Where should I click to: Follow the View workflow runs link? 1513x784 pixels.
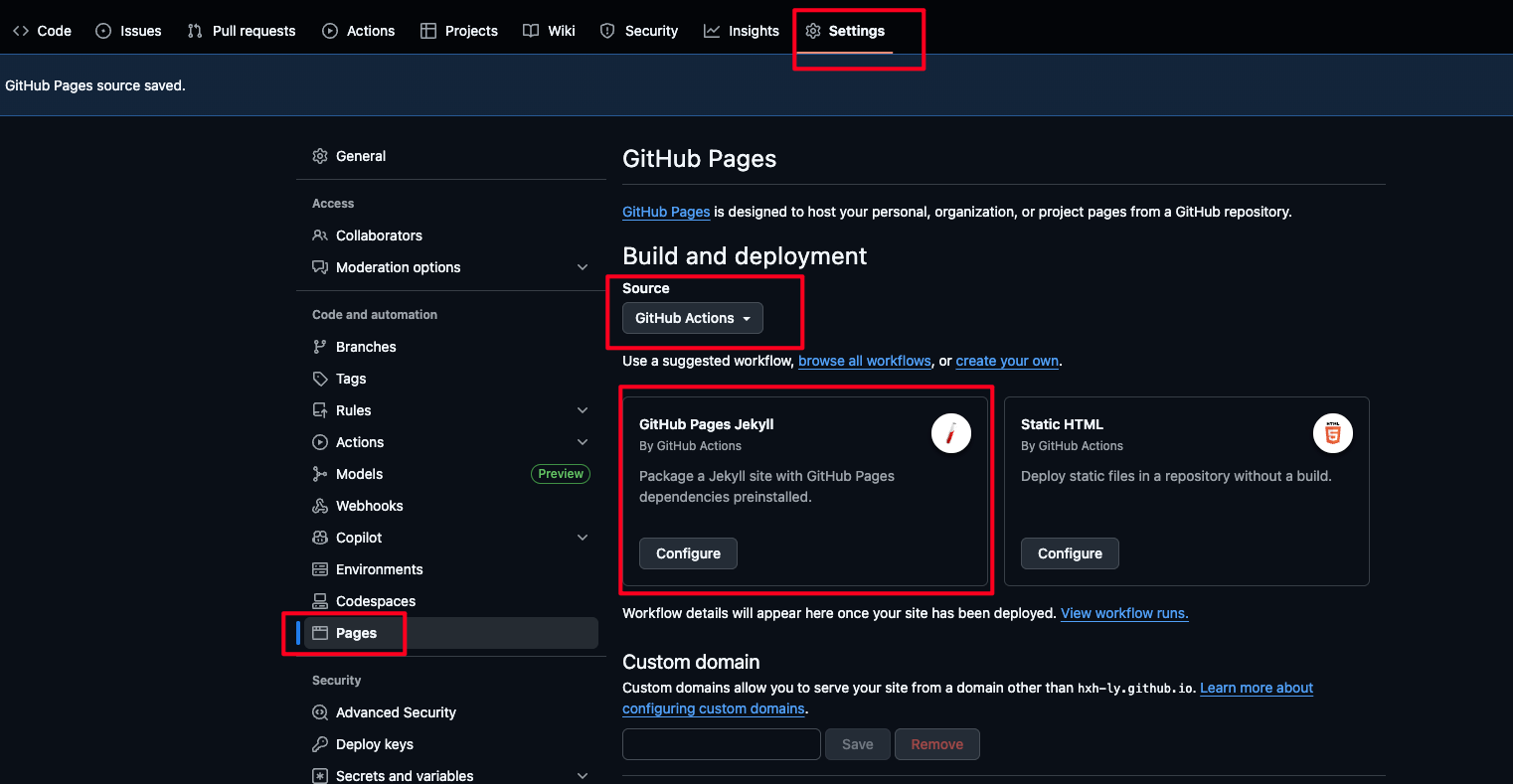[x=1124, y=613]
